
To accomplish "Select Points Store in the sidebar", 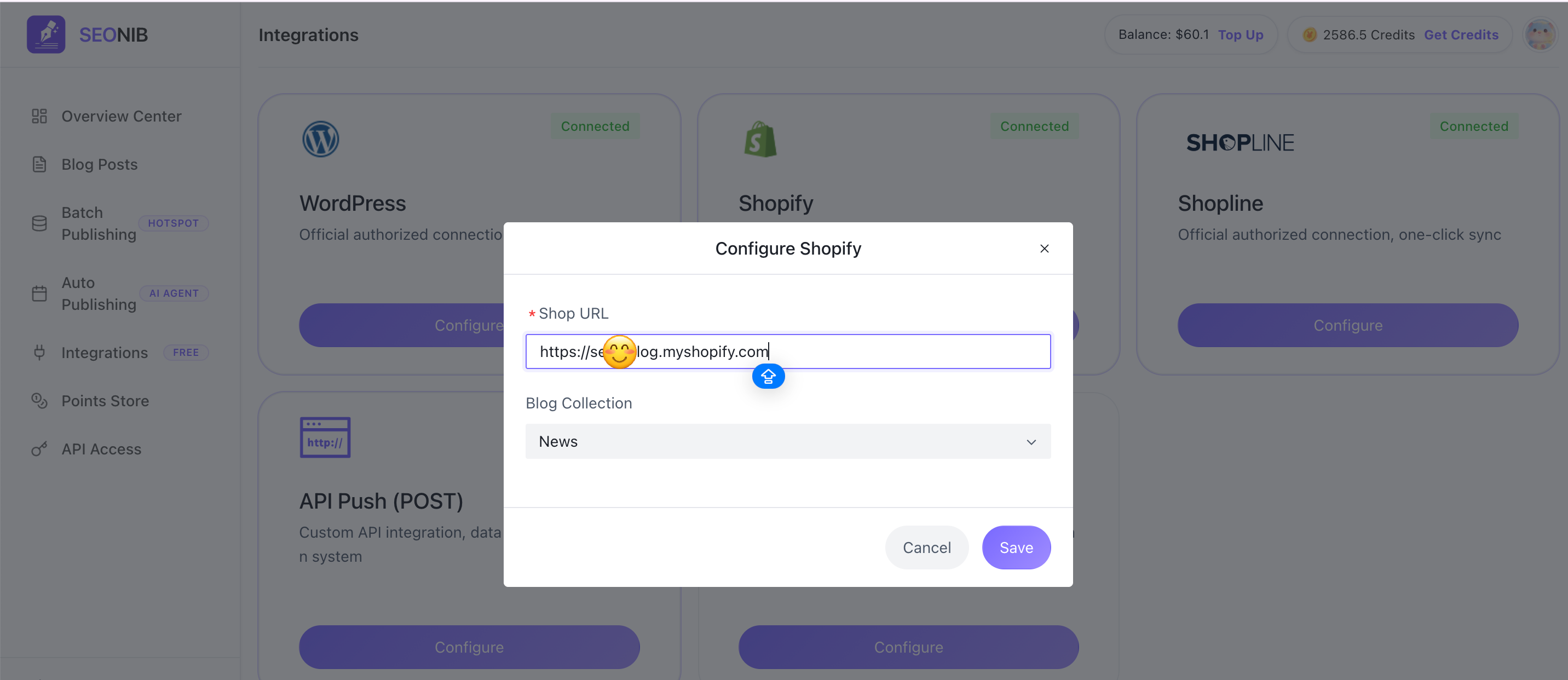I will click(x=105, y=401).
